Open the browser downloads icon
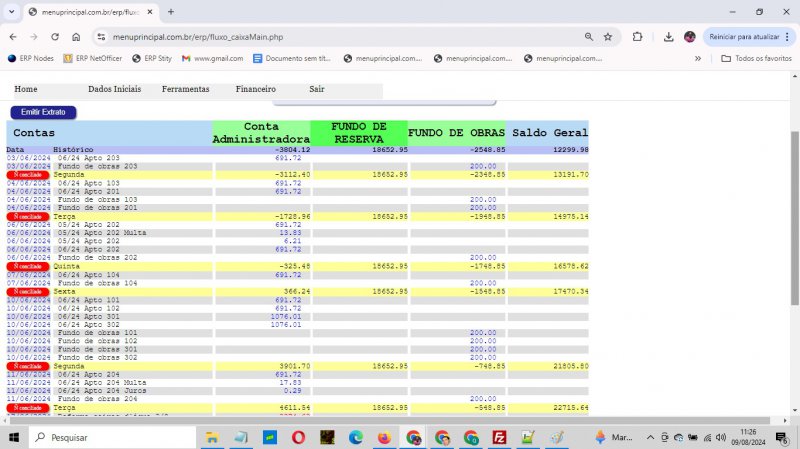The height and width of the screenshot is (449, 800). 668,37
